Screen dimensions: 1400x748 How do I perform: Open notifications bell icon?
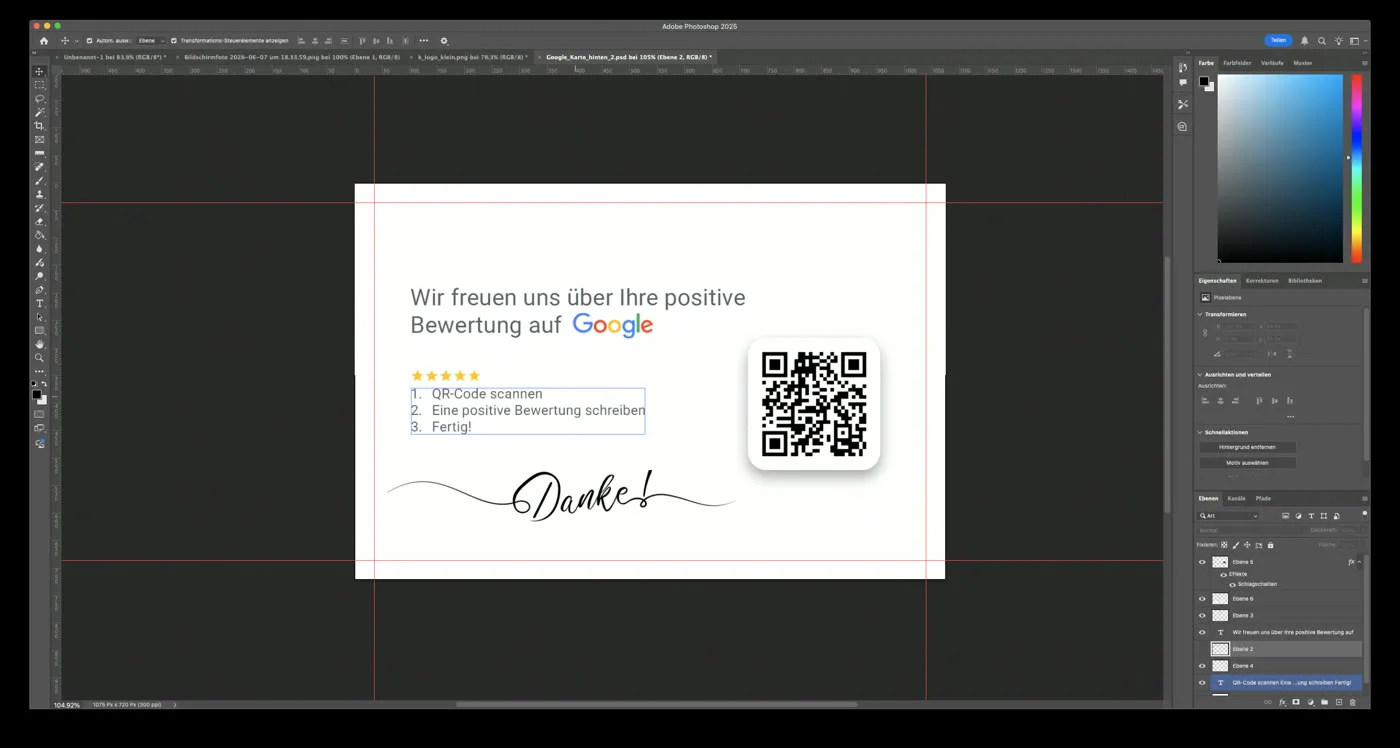coord(1304,41)
